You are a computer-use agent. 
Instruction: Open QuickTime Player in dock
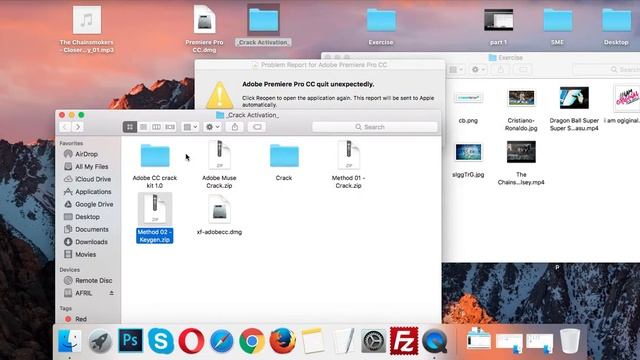pyautogui.click(x=435, y=340)
